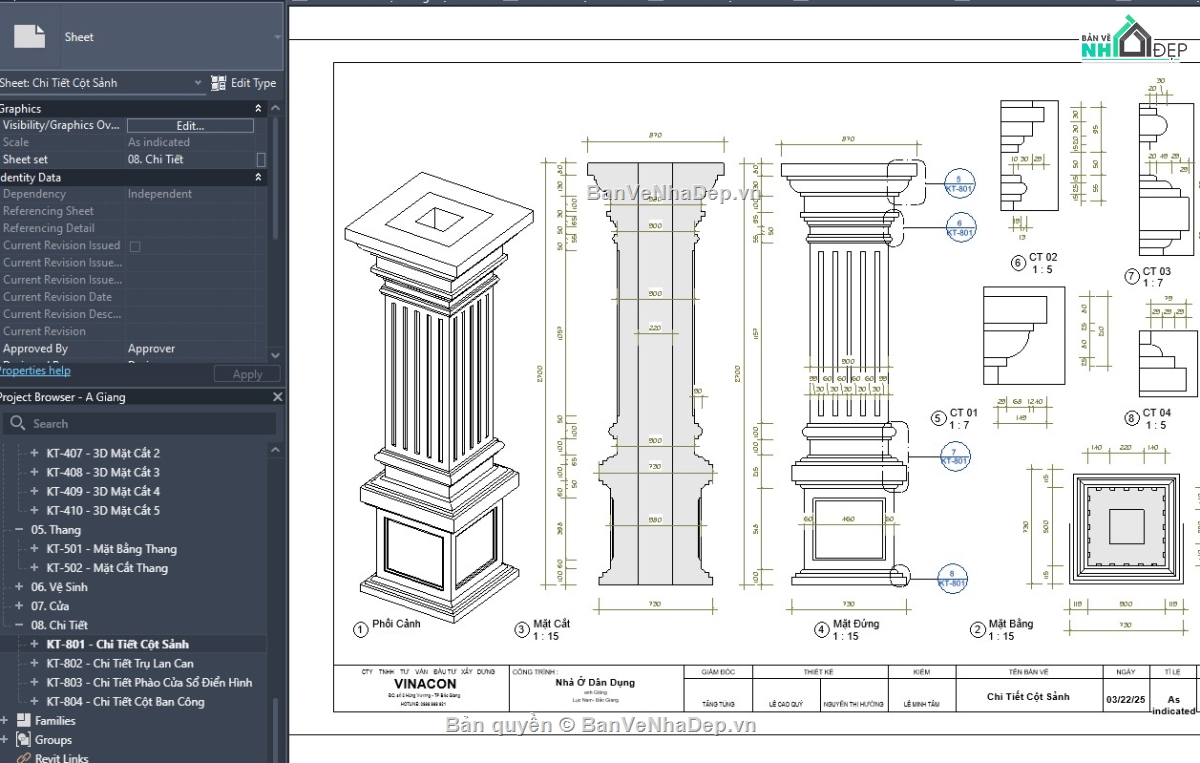Click the Mặt Bằng view title
This screenshot has width=1200, height=763.
pyautogui.click(x=1011, y=624)
